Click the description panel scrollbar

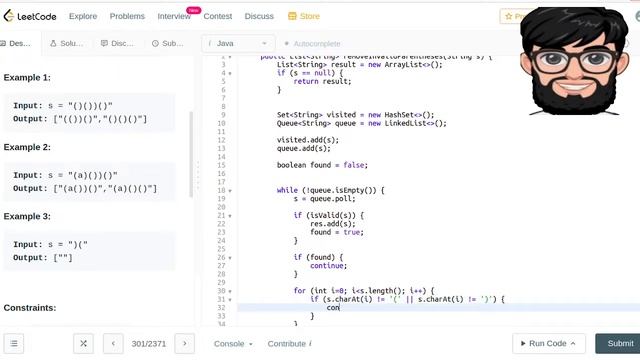pyautogui.click(x=191, y=154)
